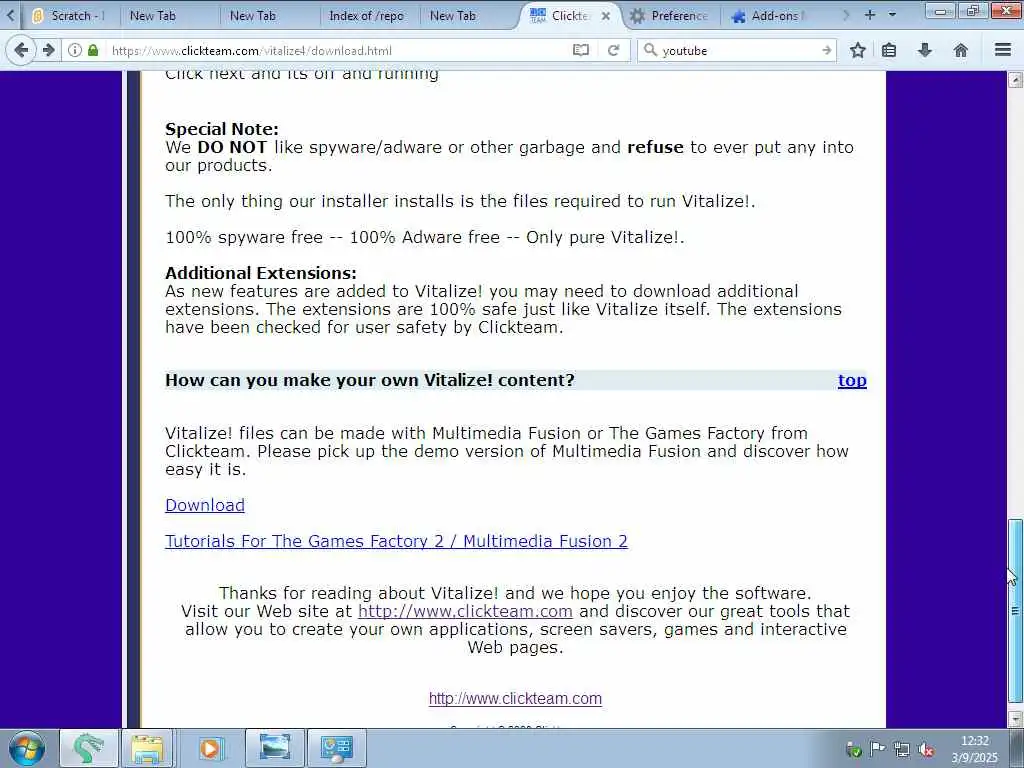Open the Windows Start menu

point(27,748)
